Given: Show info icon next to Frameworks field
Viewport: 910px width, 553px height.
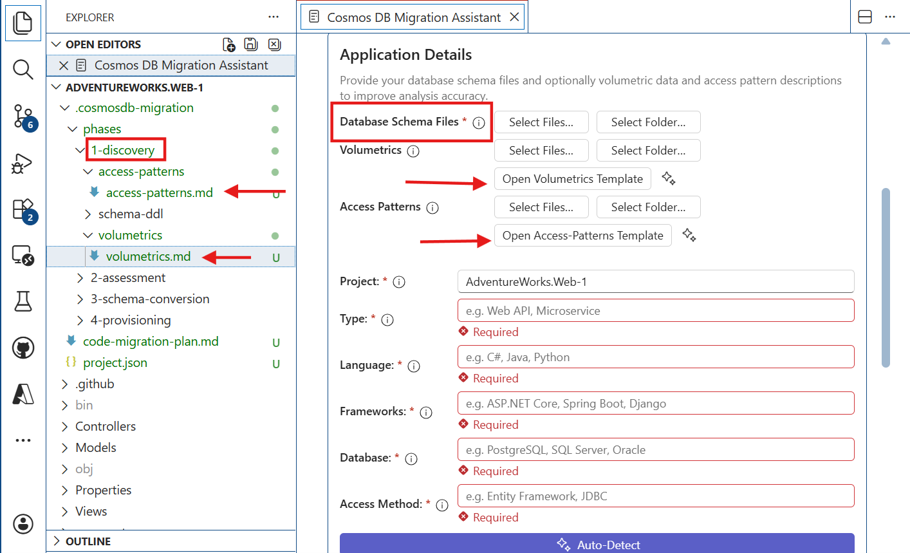Looking at the screenshot, I should tap(426, 413).
